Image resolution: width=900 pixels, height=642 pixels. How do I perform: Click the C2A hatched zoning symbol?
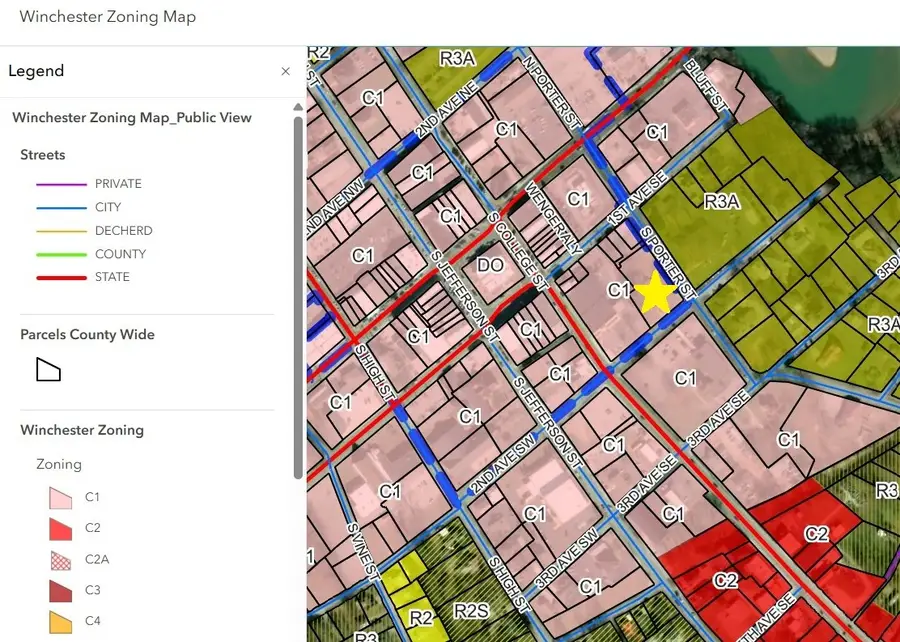pos(60,559)
